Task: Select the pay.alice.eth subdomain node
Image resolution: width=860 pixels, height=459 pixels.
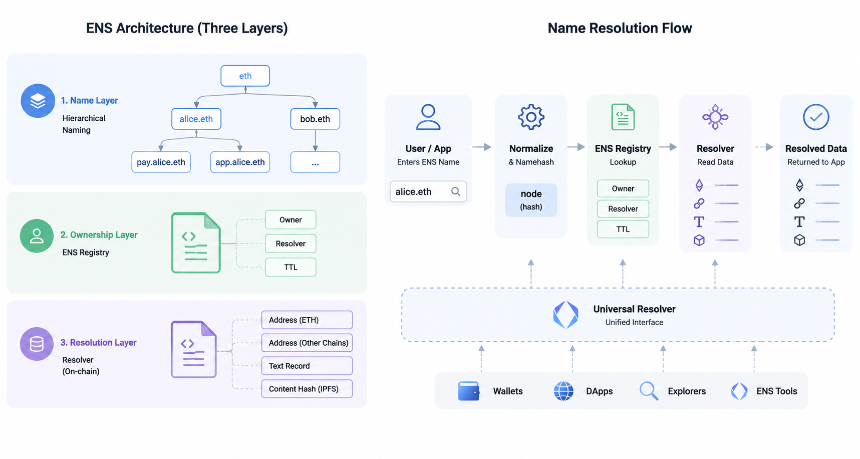Action: 161,162
